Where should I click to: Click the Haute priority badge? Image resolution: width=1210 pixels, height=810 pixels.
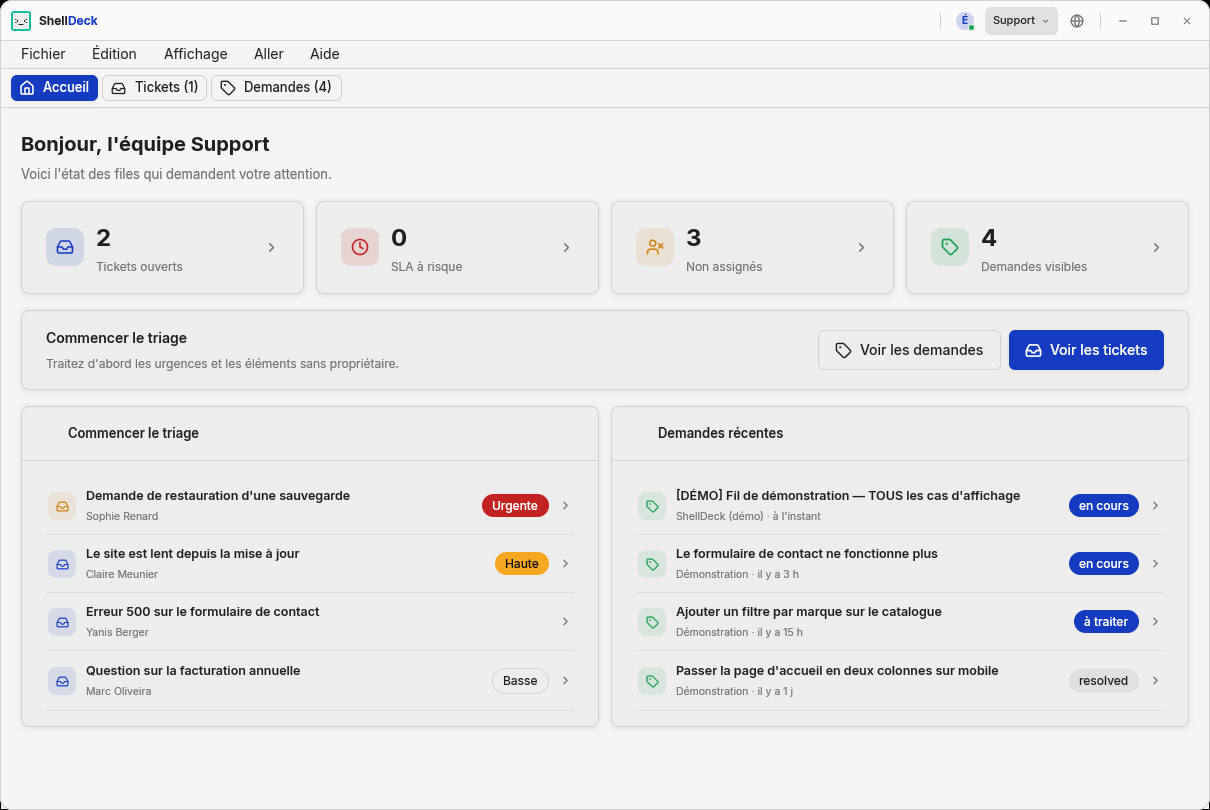click(522, 564)
